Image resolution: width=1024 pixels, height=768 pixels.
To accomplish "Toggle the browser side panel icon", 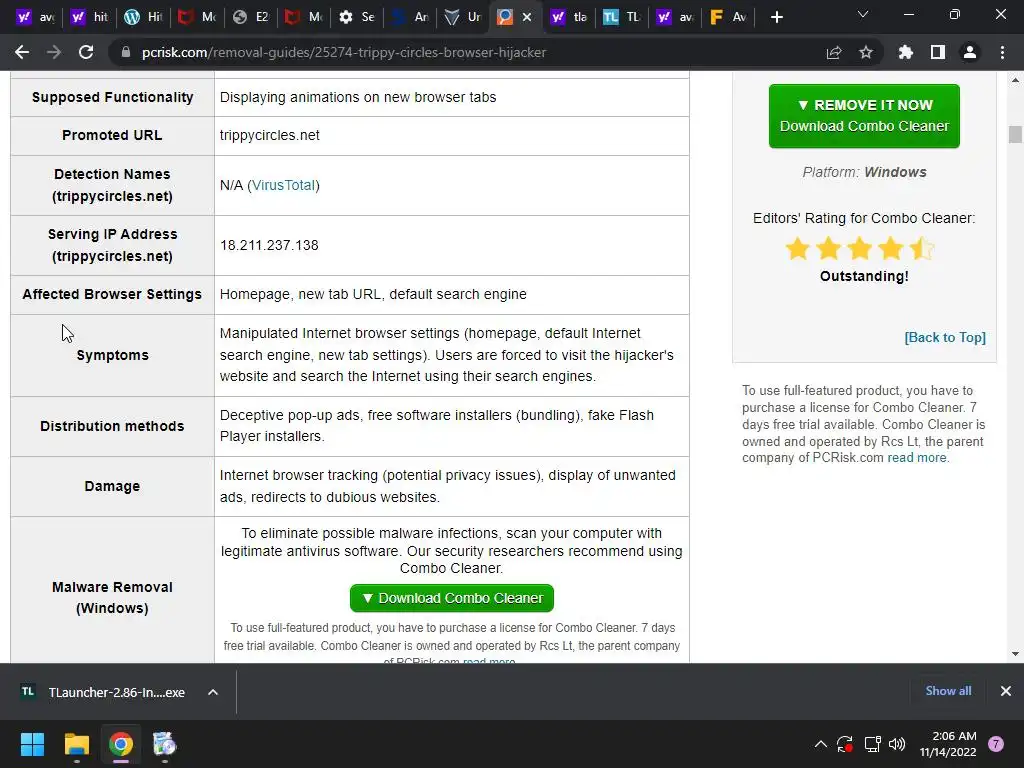I will coord(938,52).
